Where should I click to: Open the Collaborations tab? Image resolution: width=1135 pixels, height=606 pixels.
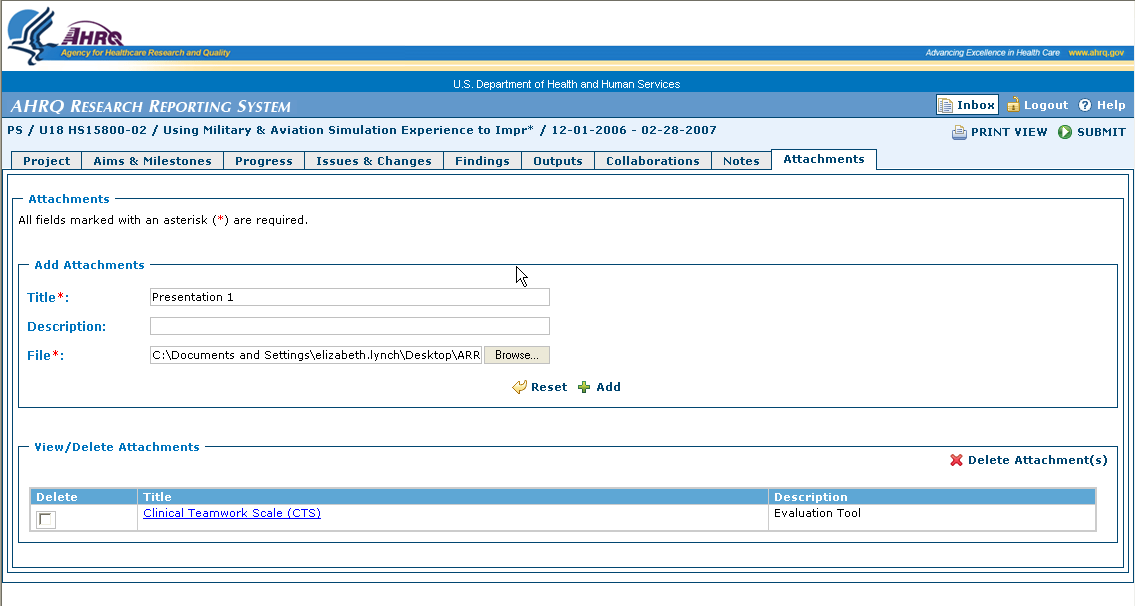tap(653, 161)
